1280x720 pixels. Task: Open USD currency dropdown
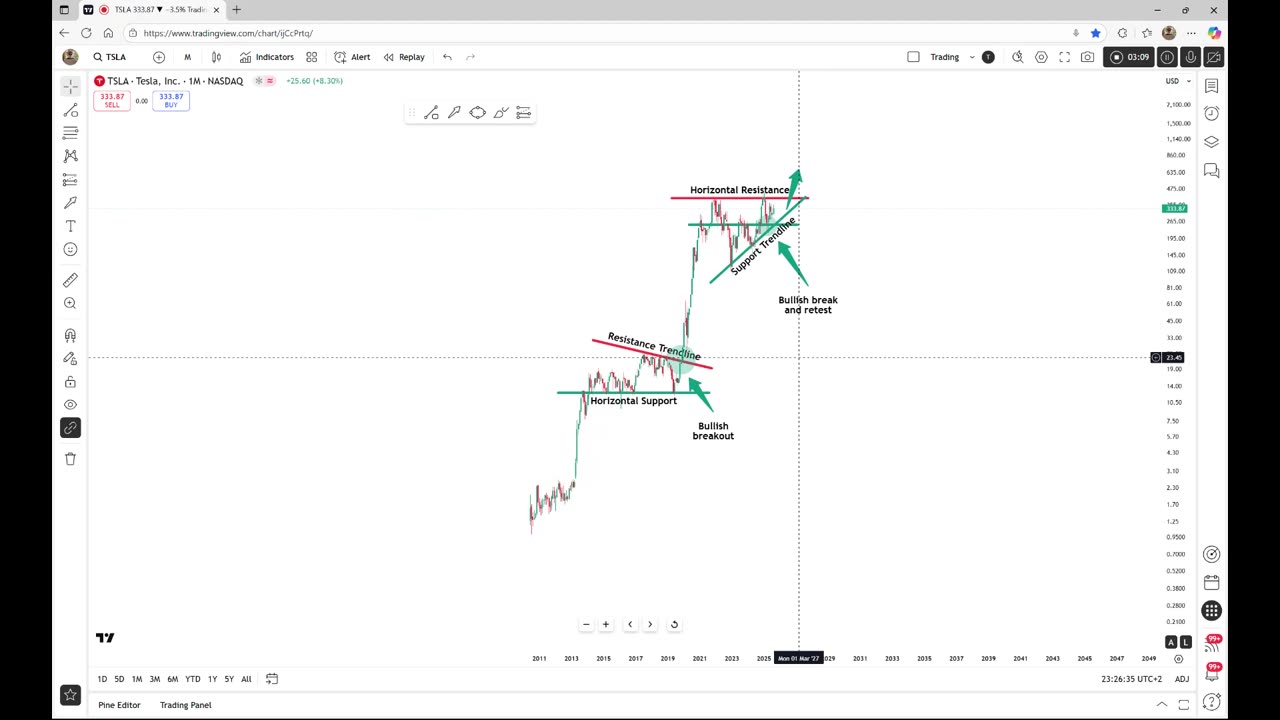click(x=1177, y=81)
